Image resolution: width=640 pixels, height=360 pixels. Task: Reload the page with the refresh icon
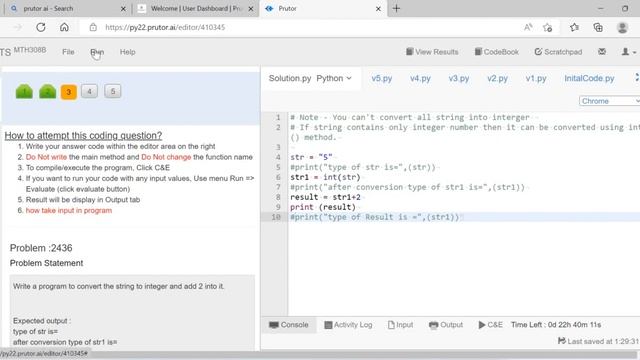[40, 27]
